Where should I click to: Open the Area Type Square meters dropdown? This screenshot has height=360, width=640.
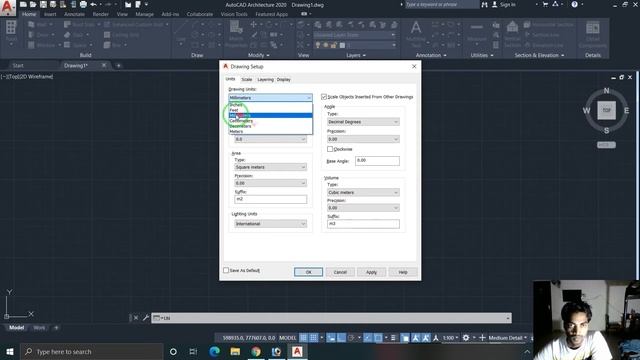(x=270, y=167)
